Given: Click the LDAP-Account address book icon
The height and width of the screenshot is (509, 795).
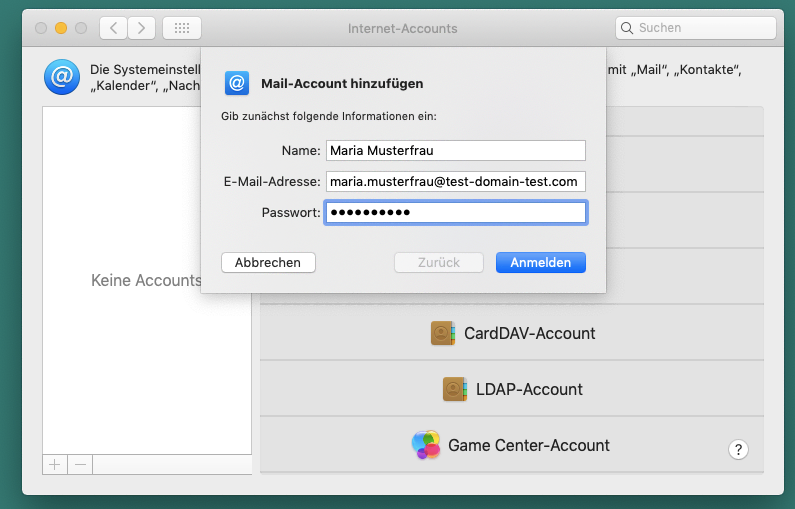Looking at the screenshot, I should click(x=455, y=389).
